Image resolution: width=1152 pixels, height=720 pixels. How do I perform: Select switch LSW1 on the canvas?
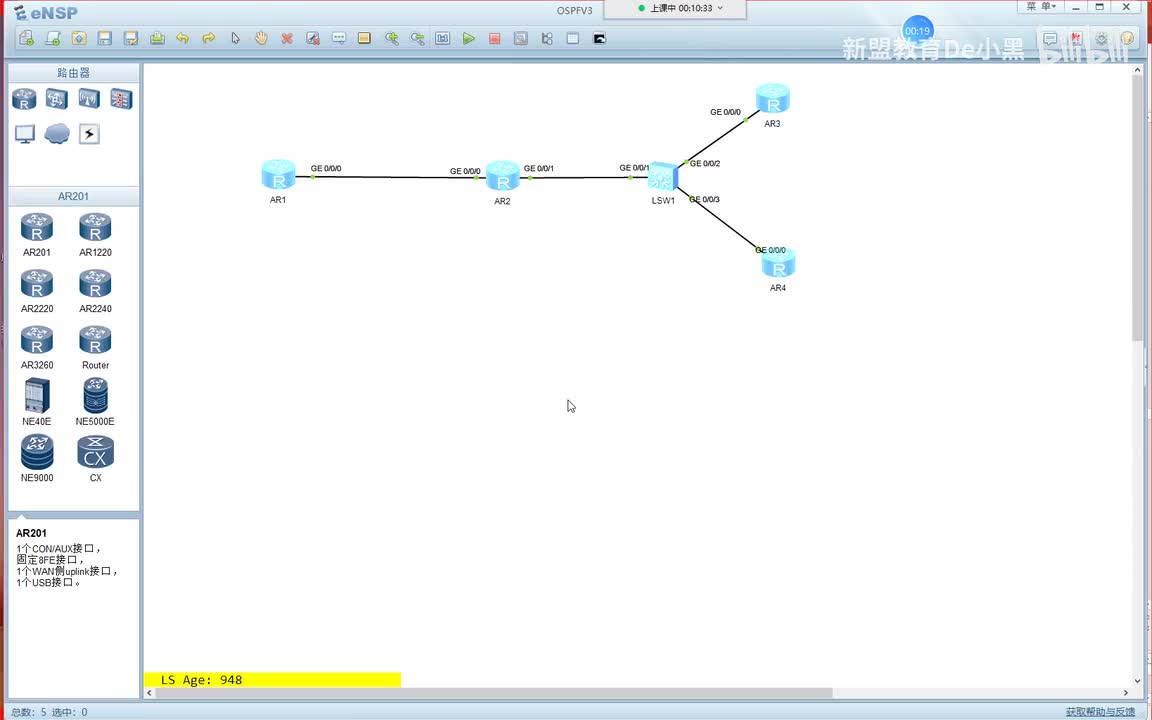coord(663,176)
